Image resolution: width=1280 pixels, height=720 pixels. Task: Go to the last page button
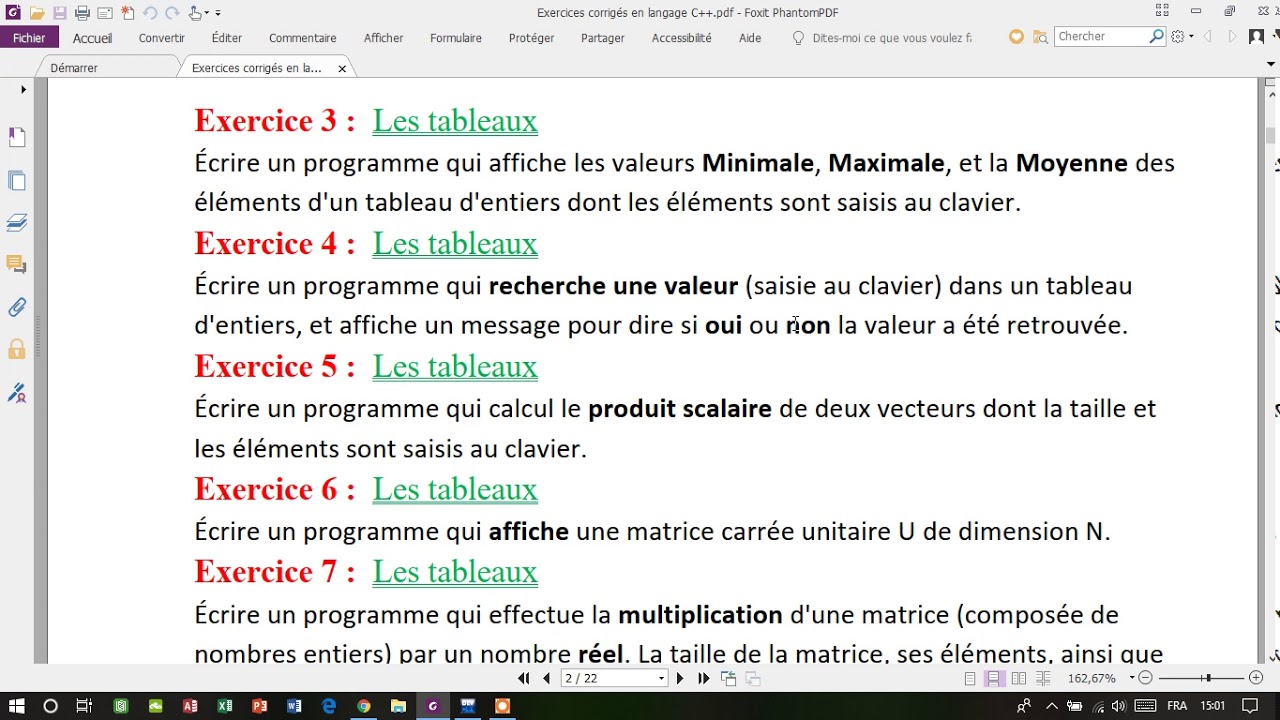(x=703, y=678)
